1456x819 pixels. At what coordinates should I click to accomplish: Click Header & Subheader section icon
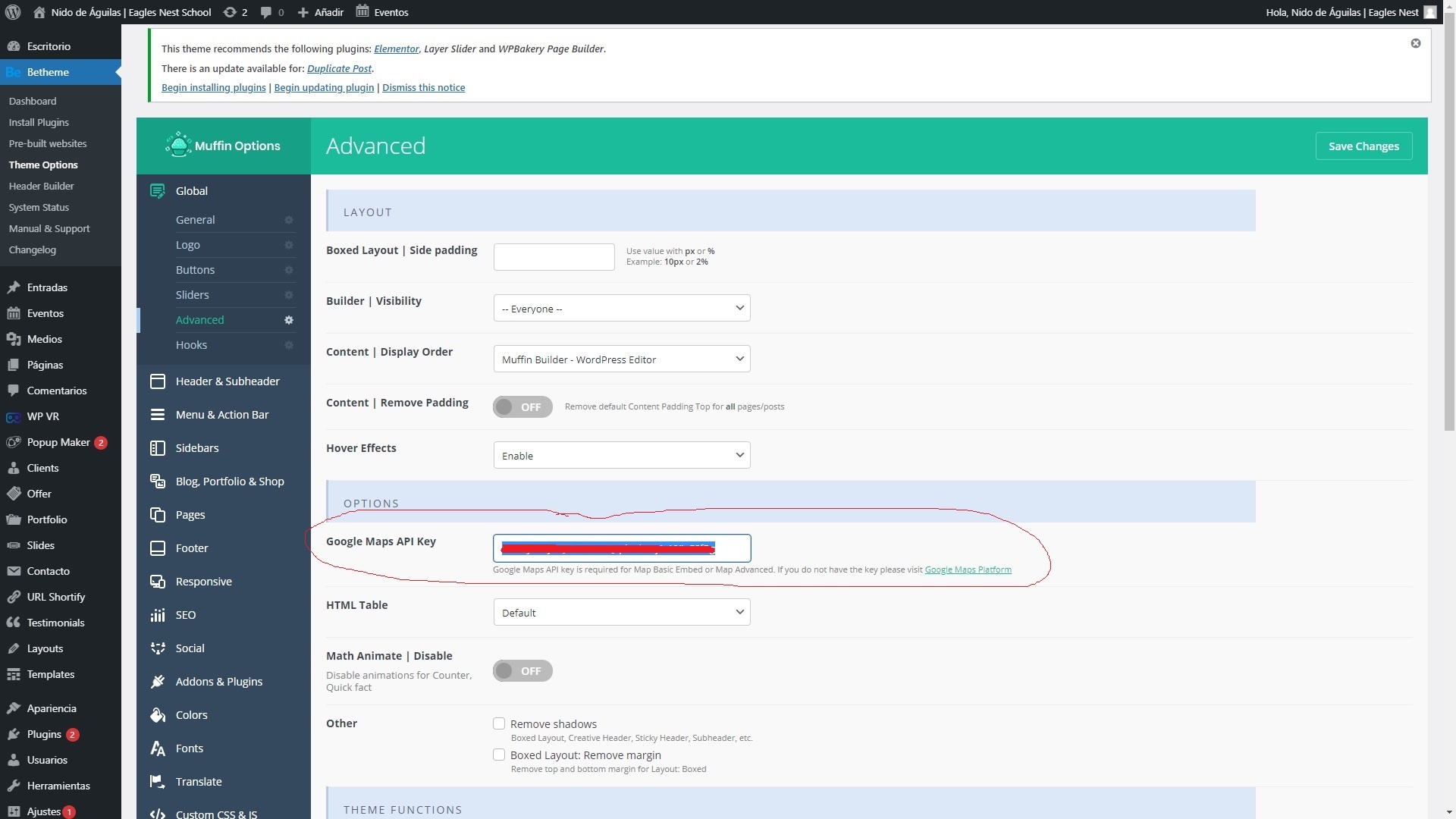(158, 381)
